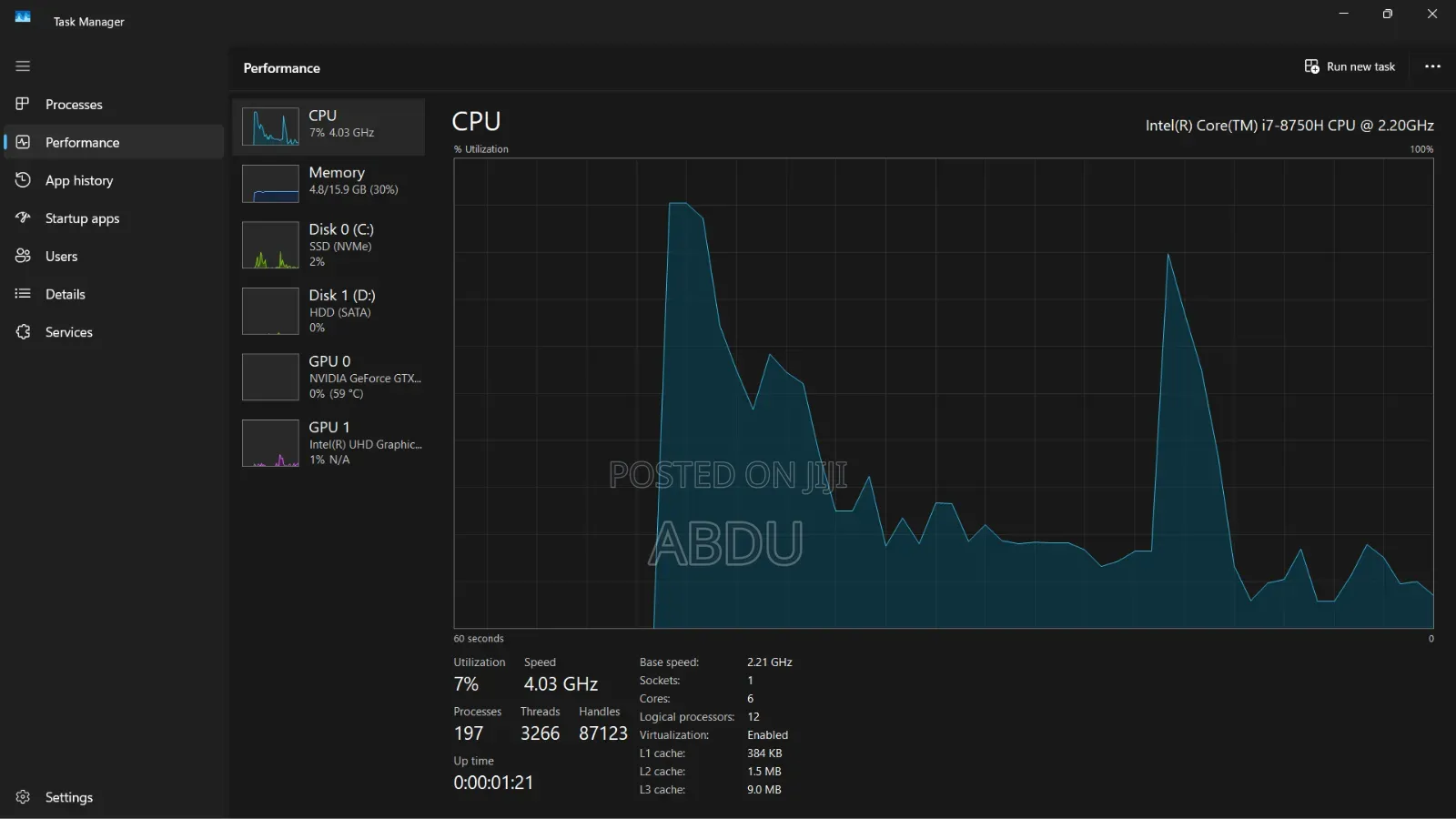Select Disk 1 (D:) graph thumbnail
The height and width of the screenshot is (819, 1456).
270,311
